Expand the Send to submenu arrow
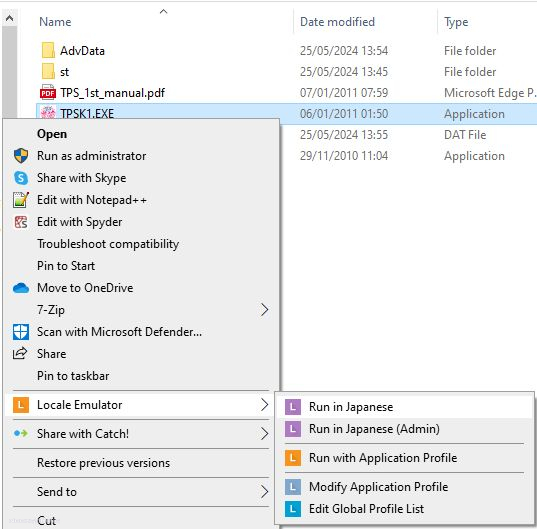The image size is (537, 529). click(x=264, y=492)
